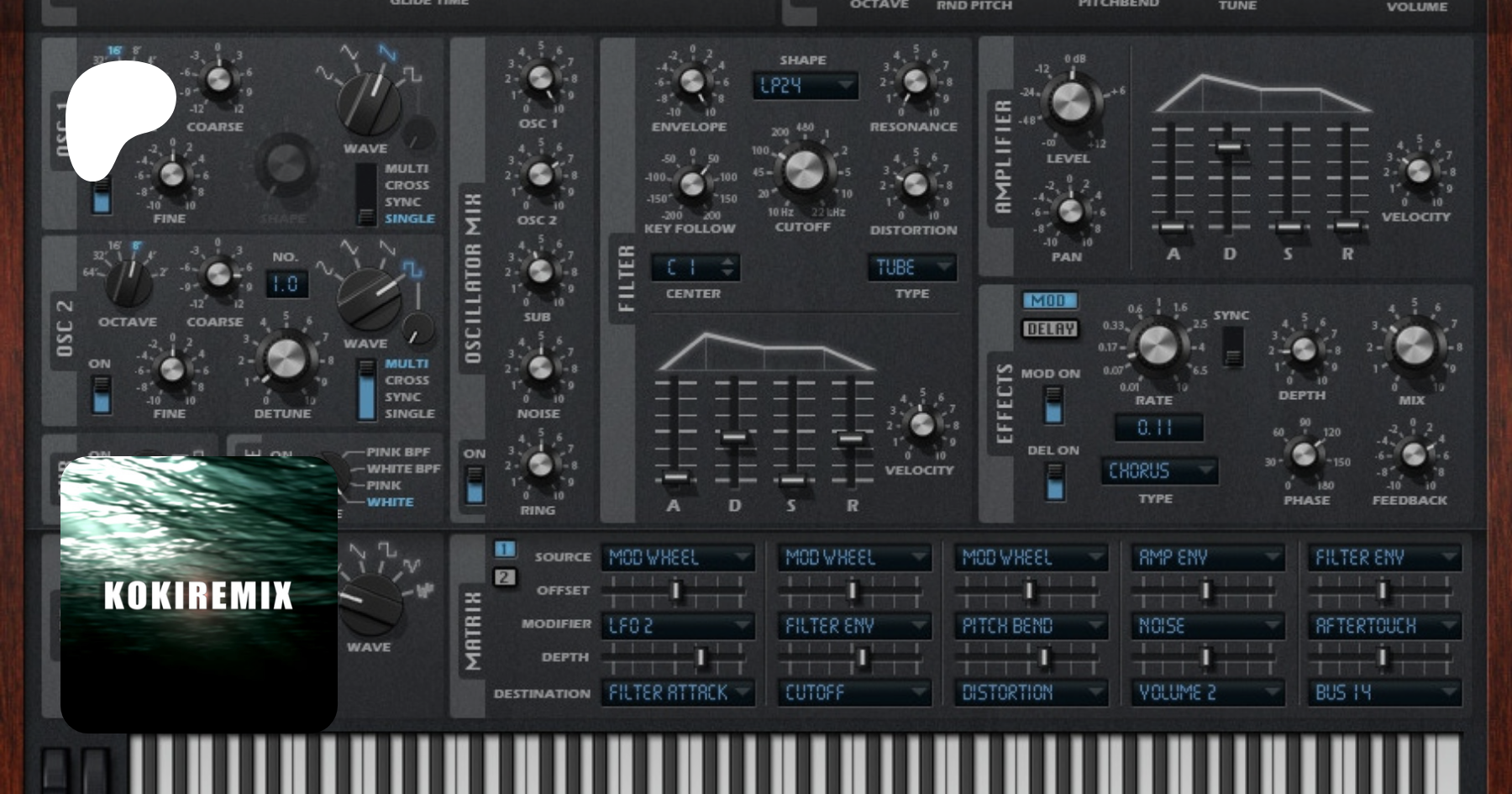Expand the Chorus effect type dropdown
This screenshot has height=794, width=1512.
(x=1158, y=471)
